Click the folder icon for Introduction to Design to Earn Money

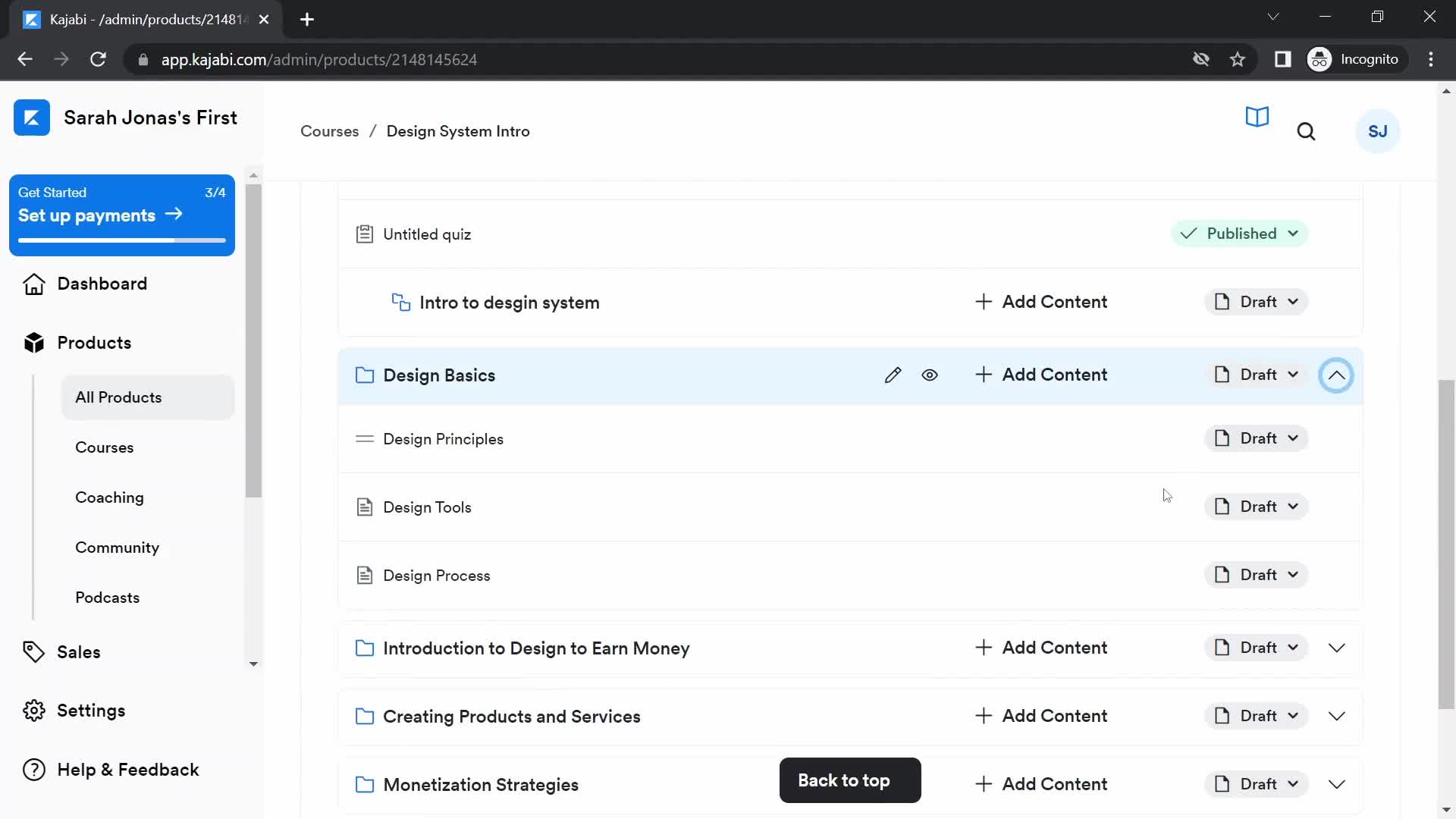363,647
